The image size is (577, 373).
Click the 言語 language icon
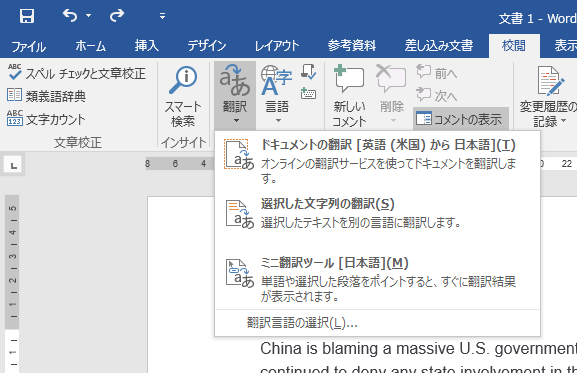pos(276,80)
